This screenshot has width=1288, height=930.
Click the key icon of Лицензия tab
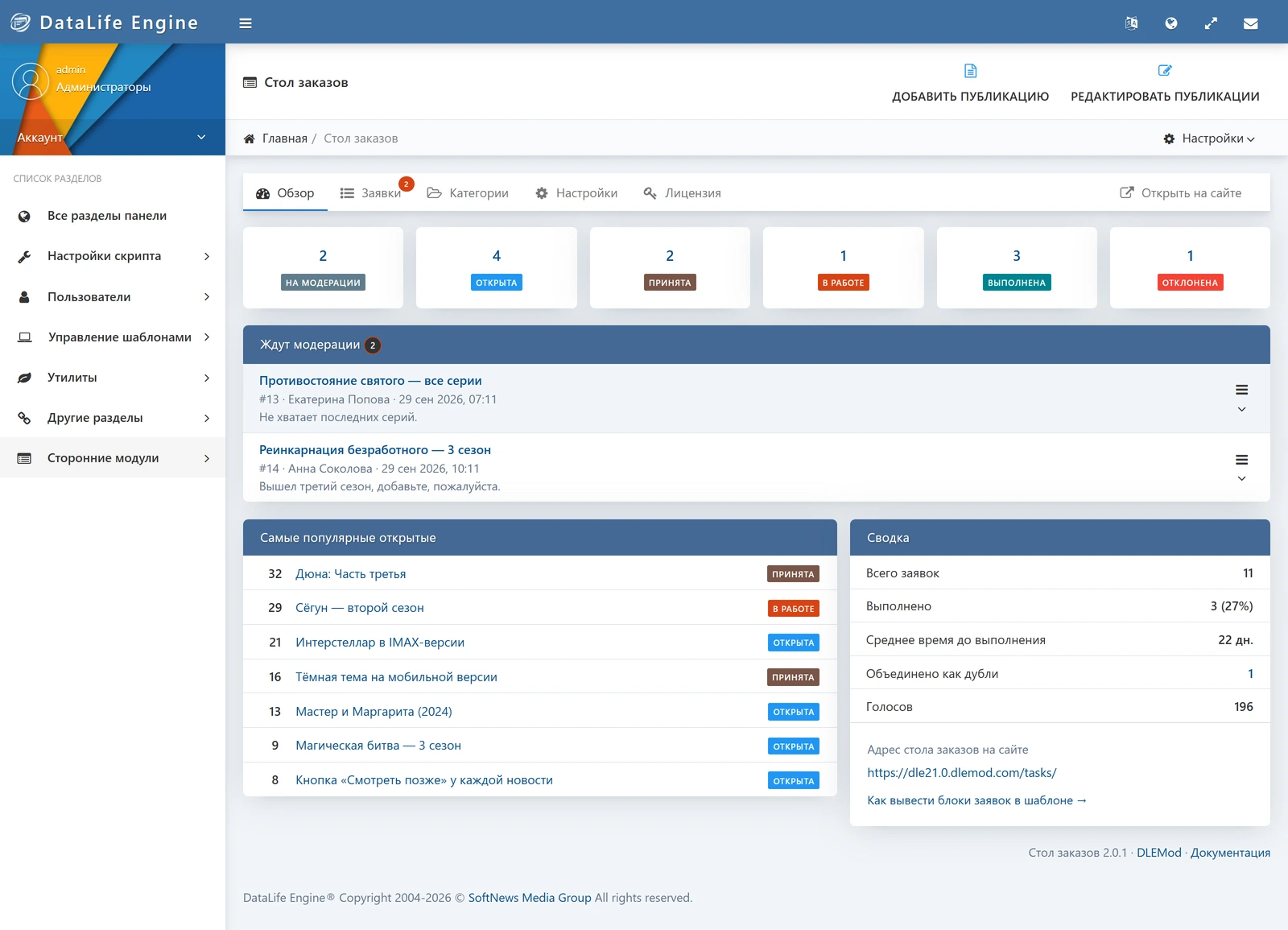pos(650,193)
